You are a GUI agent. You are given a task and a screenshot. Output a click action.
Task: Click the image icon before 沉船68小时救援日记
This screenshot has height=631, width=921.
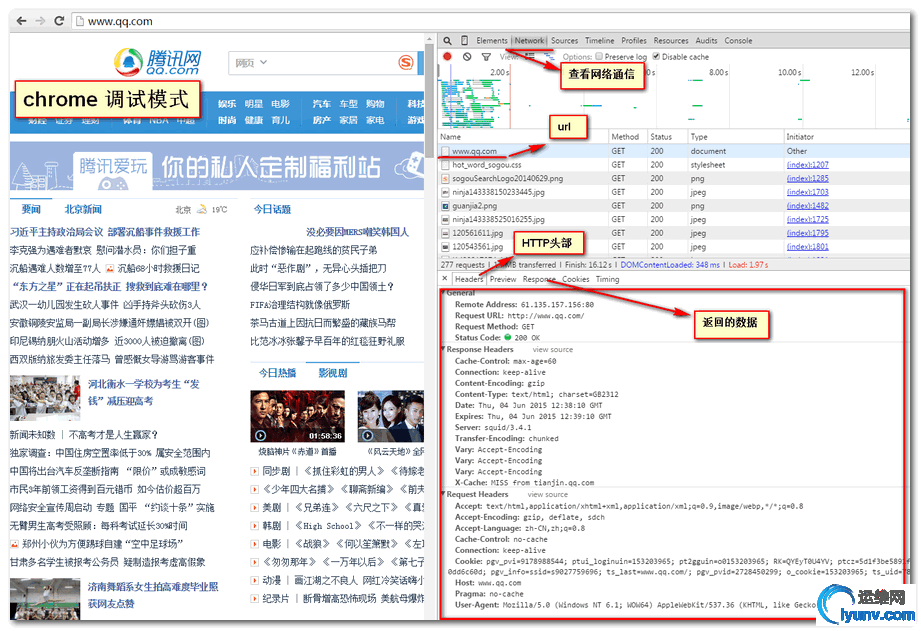pyautogui.click(x=109, y=268)
